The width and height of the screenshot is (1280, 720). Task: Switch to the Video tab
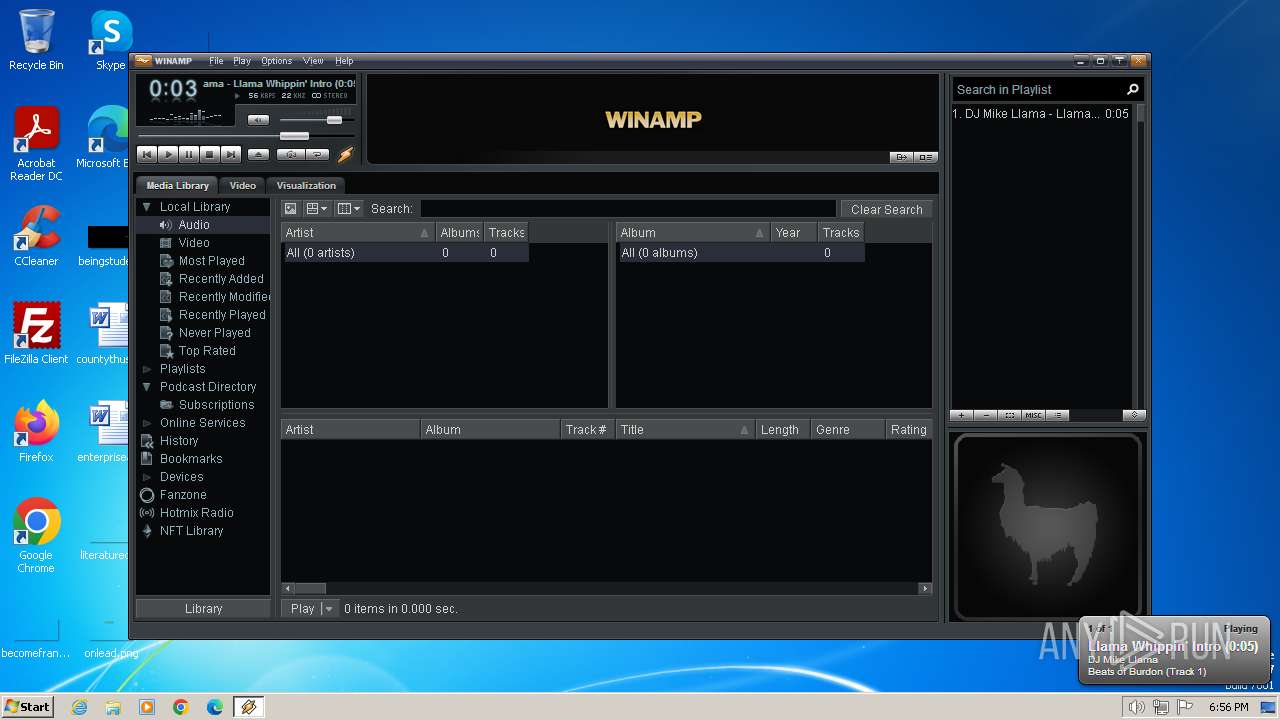pyautogui.click(x=243, y=185)
